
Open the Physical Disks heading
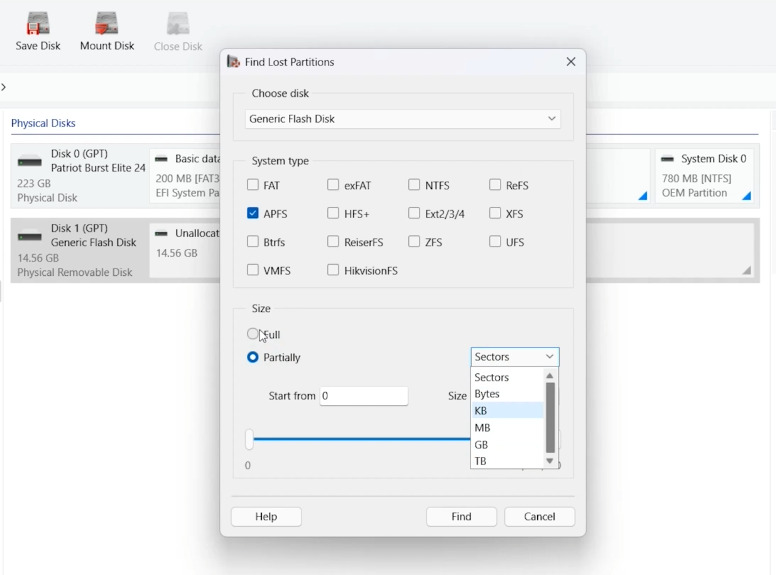43,123
